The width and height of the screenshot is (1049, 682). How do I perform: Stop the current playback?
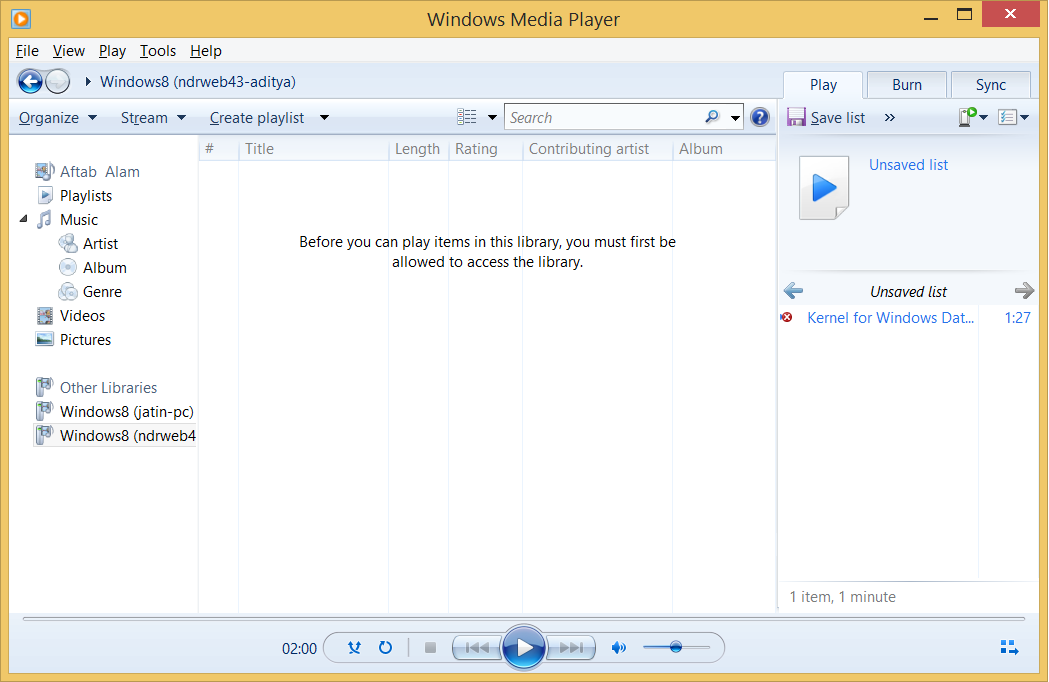point(430,647)
